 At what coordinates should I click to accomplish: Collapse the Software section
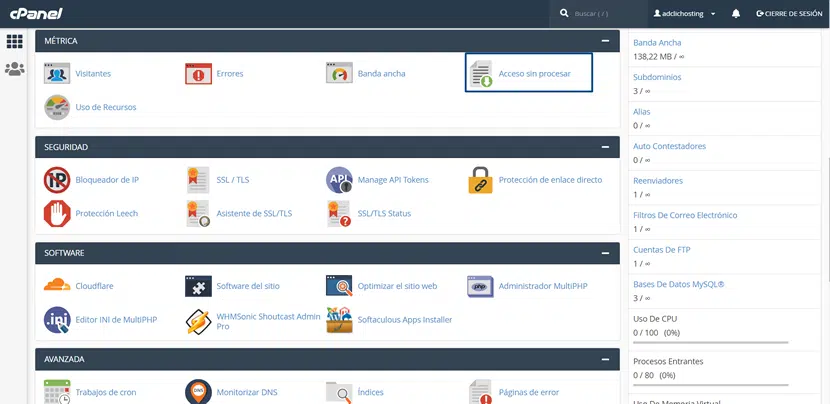pyautogui.click(x=605, y=253)
